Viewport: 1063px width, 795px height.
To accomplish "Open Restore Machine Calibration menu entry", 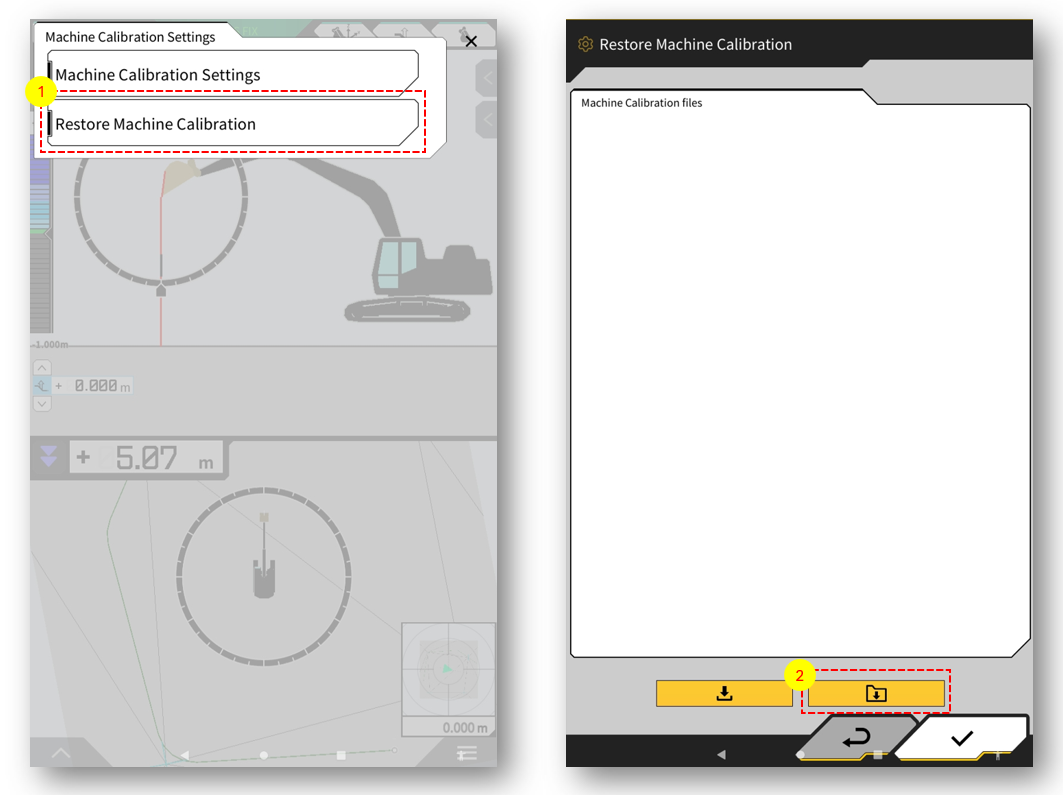I will pyautogui.click(x=233, y=124).
